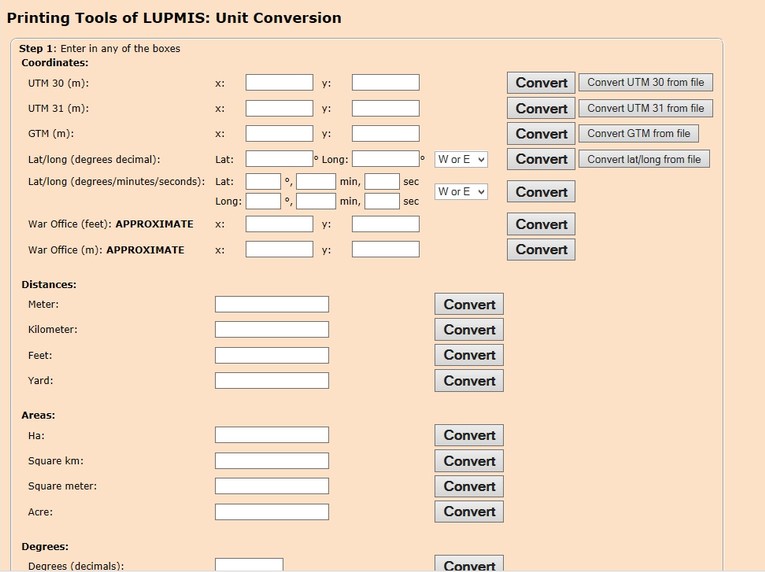Focus decimal Lat input field
This screenshot has height=572, width=765.
[279, 159]
